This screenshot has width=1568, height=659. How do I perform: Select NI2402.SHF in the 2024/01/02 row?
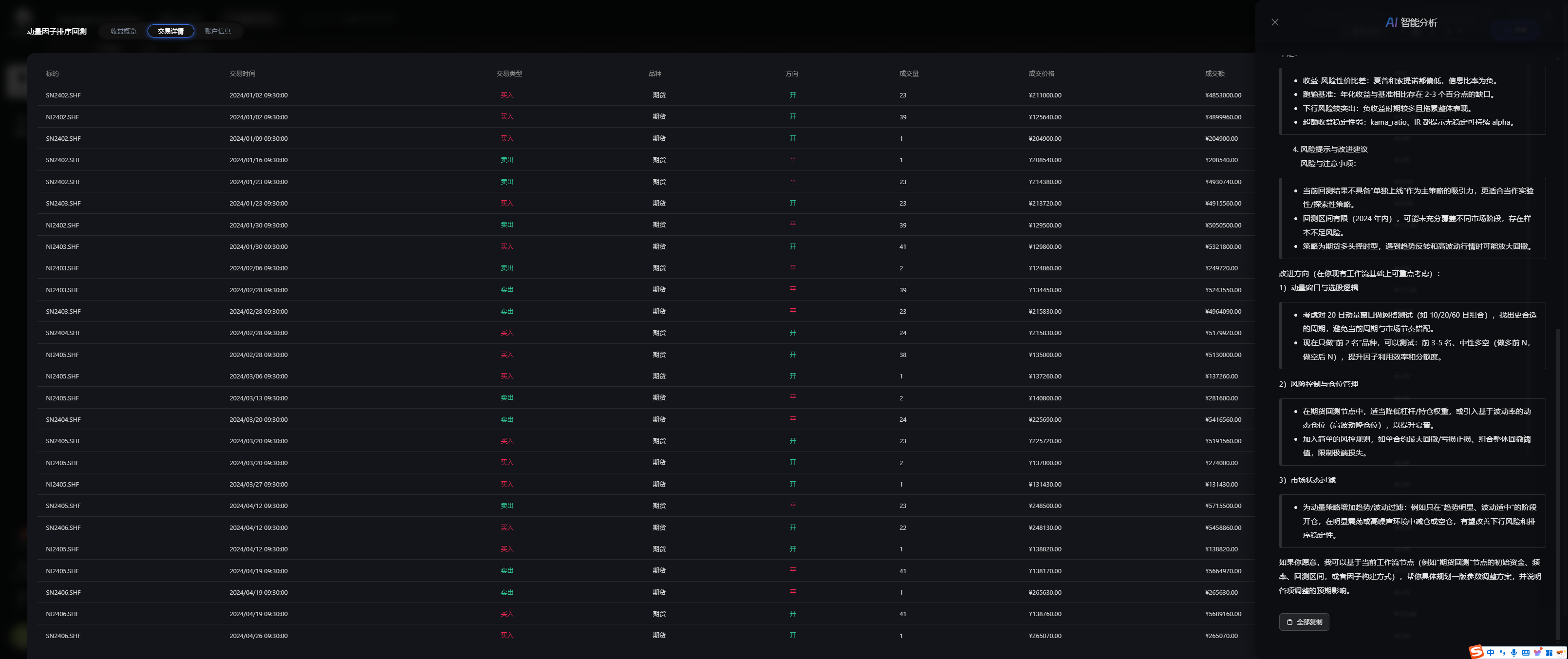click(62, 117)
